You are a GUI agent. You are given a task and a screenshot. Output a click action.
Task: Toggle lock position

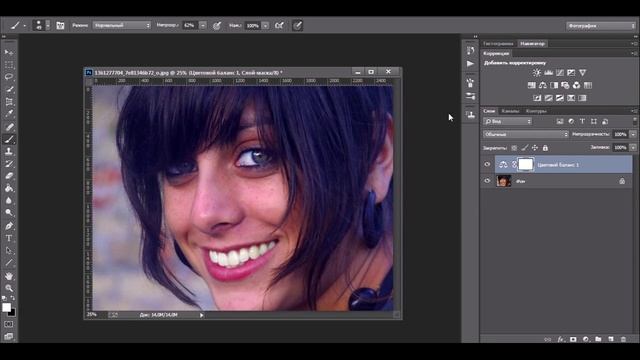(x=535, y=148)
